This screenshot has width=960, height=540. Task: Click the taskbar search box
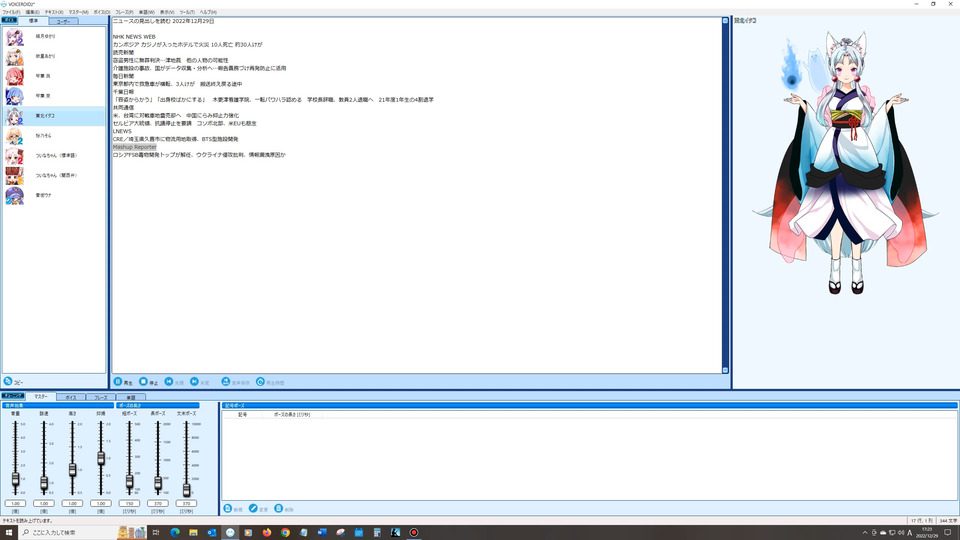pyautogui.click(x=83, y=533)
